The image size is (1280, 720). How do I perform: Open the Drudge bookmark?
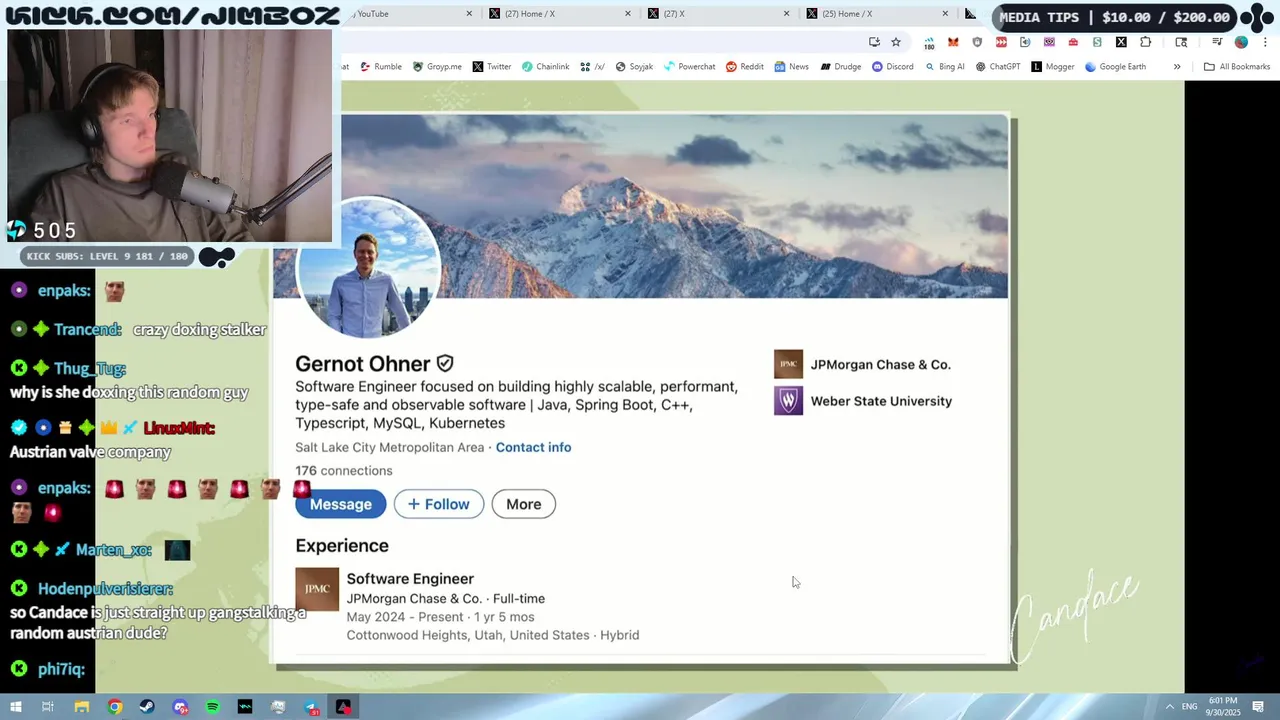841,67
